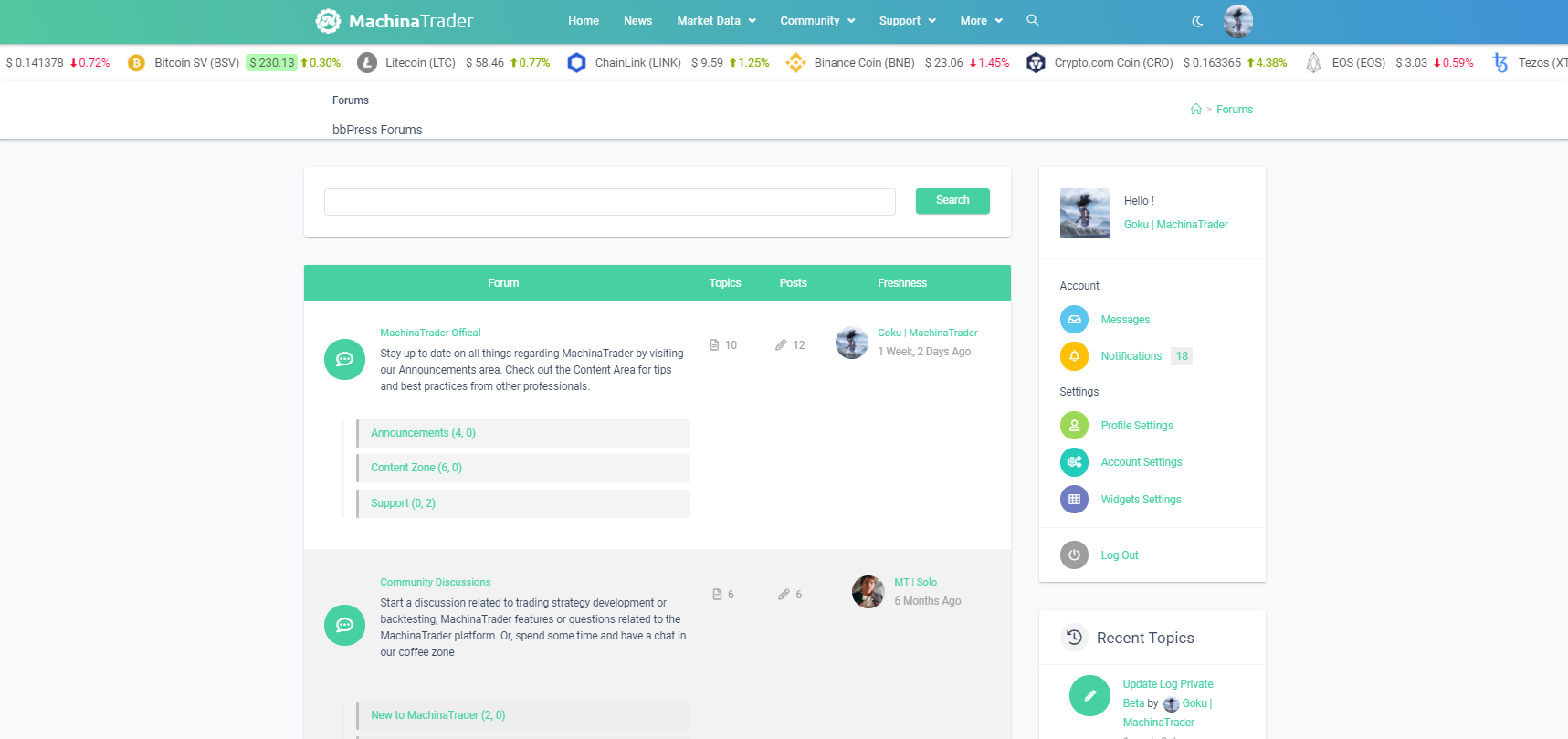The height and width of the screenshot is (739, 1568).
Task: Click the EOS coin icon
Action: point(1313,63)
